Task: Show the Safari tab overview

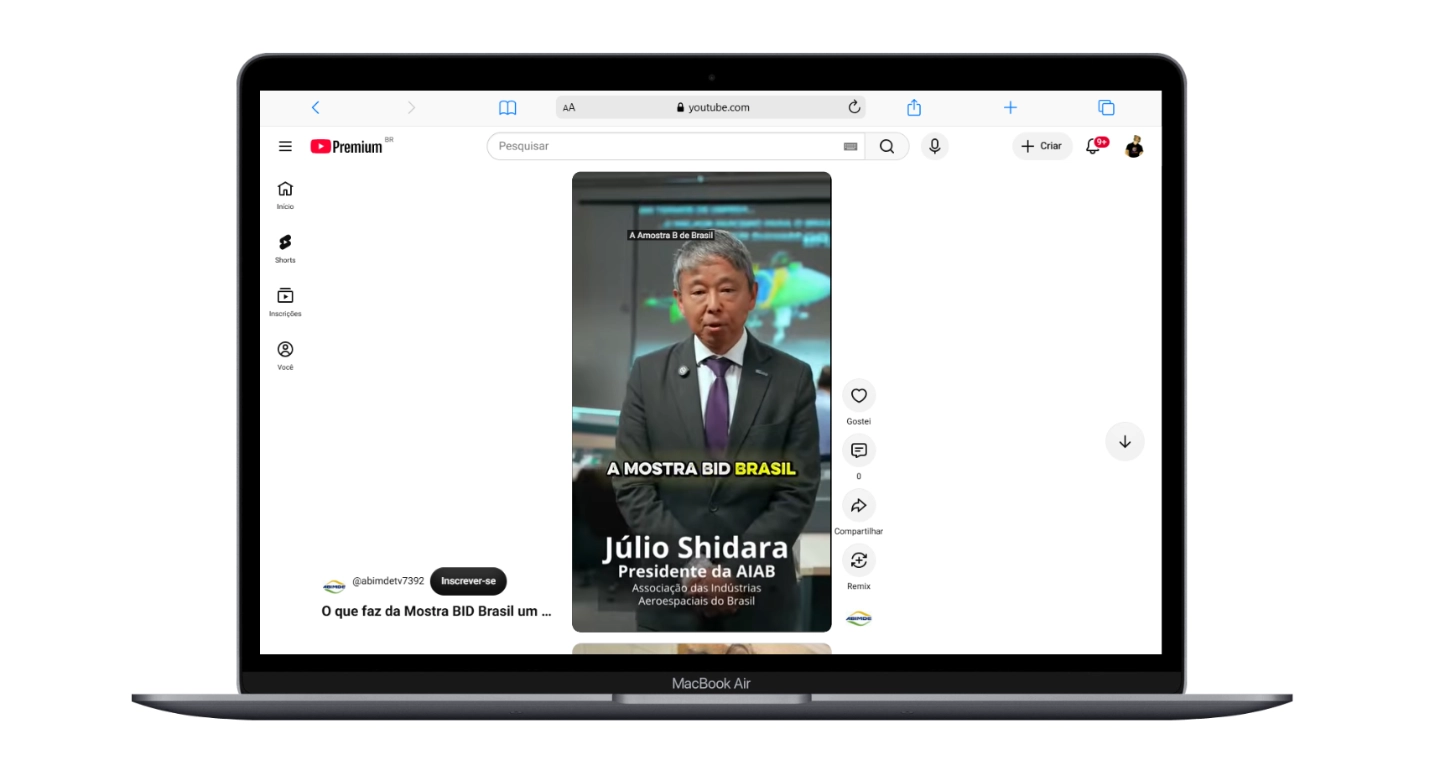Action: (x=1106, y=108)
